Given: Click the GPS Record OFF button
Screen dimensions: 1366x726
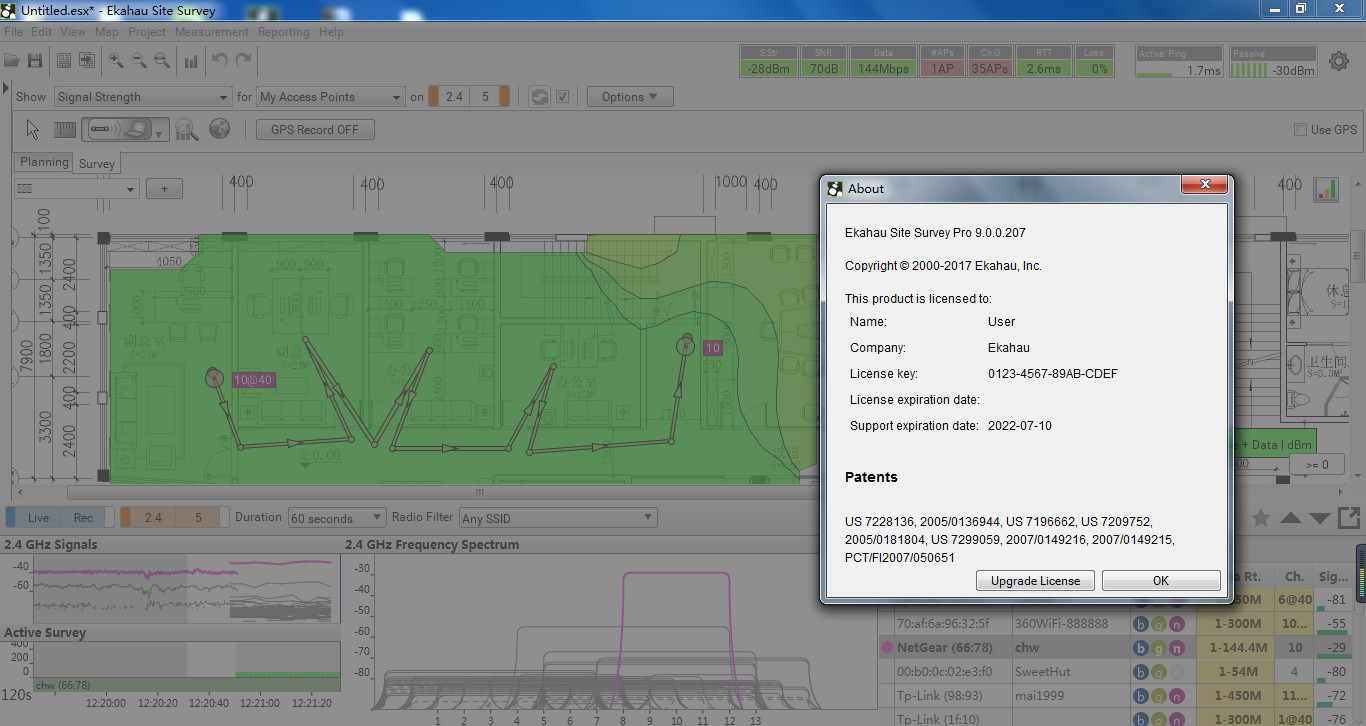Looking at the screenshot, I should 314,129.
